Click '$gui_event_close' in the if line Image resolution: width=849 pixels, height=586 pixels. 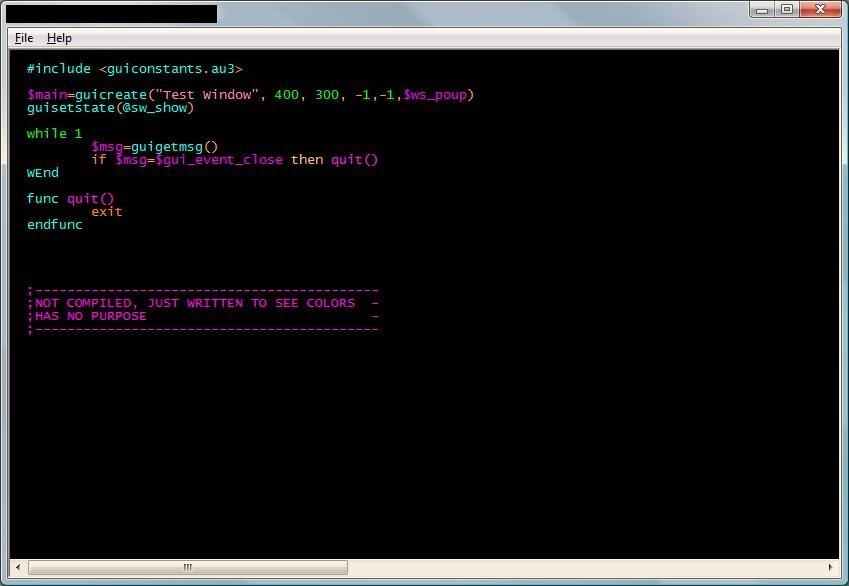[219, 160]
